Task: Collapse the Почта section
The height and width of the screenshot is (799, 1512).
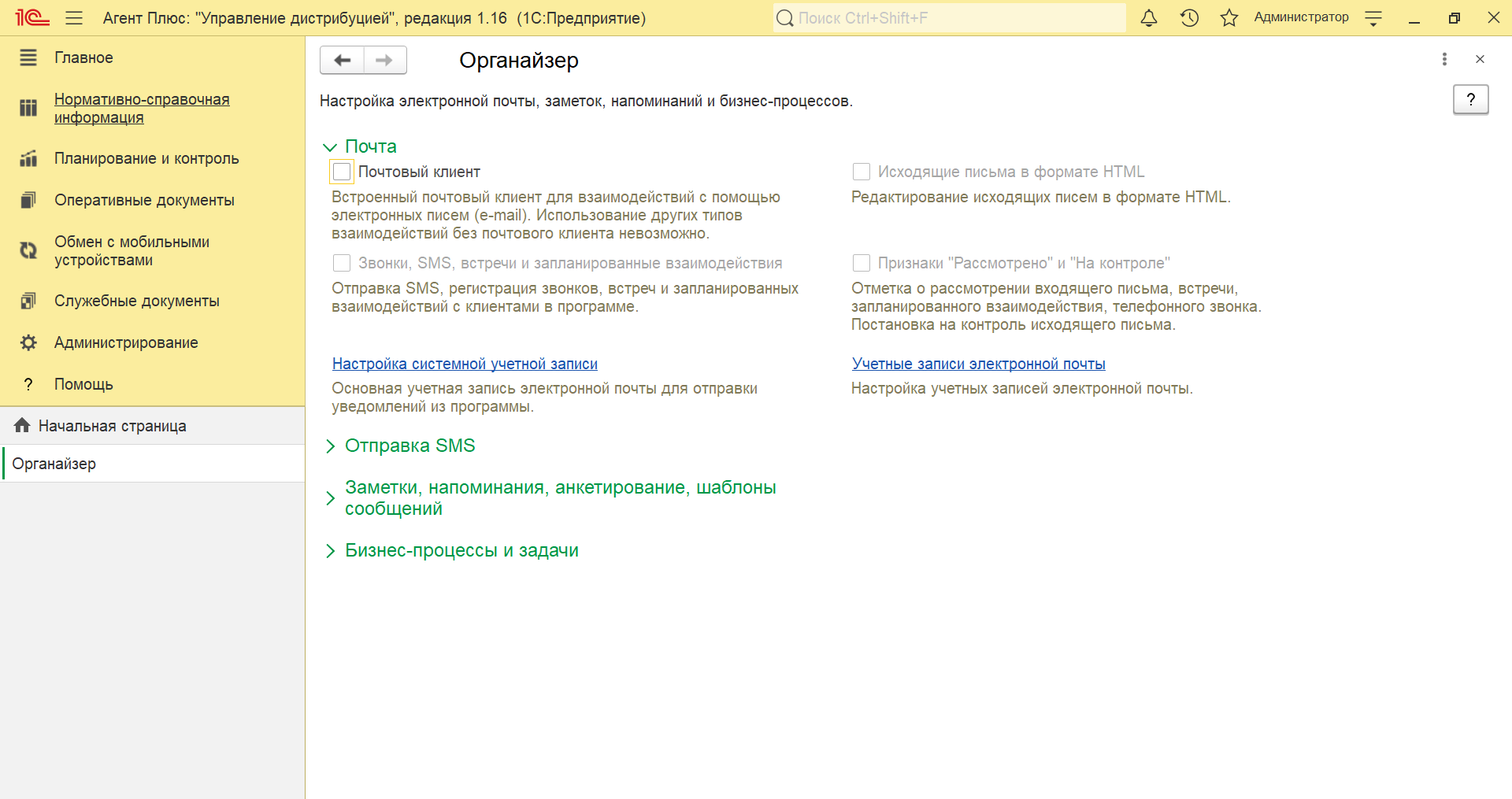Action: pyautogui.click(x=330, y=147)
